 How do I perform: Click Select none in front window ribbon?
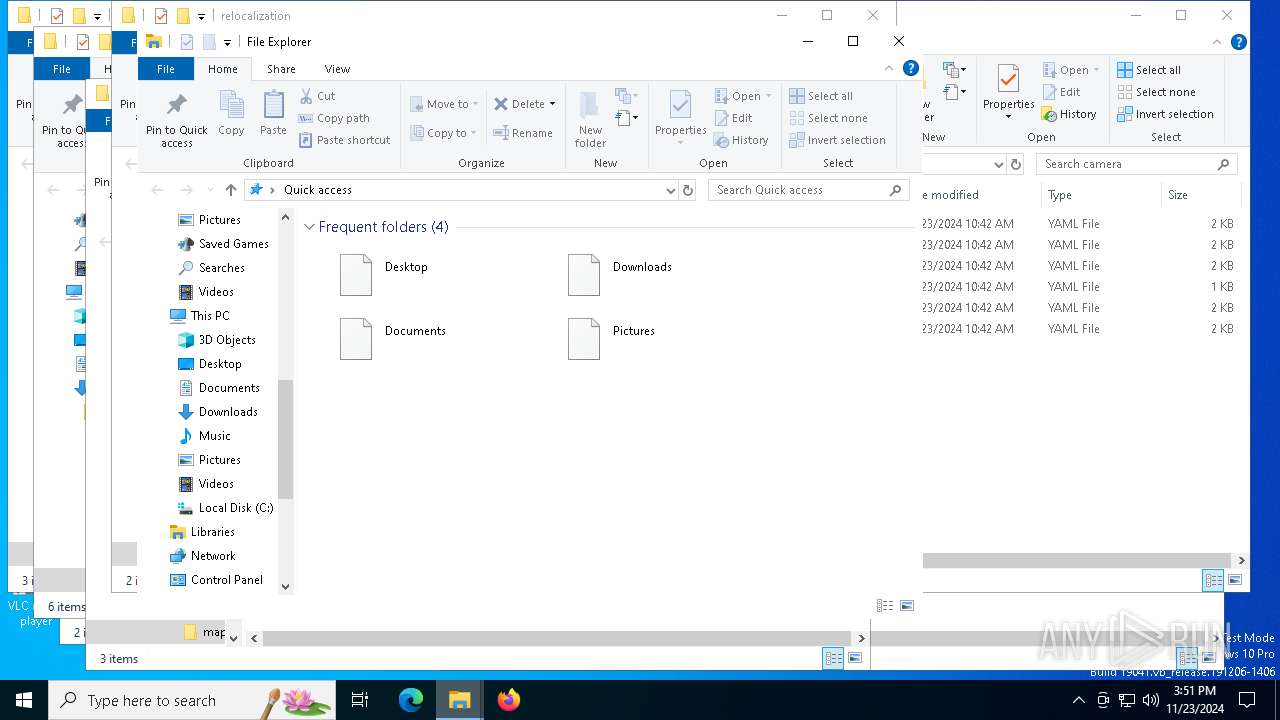828,118
